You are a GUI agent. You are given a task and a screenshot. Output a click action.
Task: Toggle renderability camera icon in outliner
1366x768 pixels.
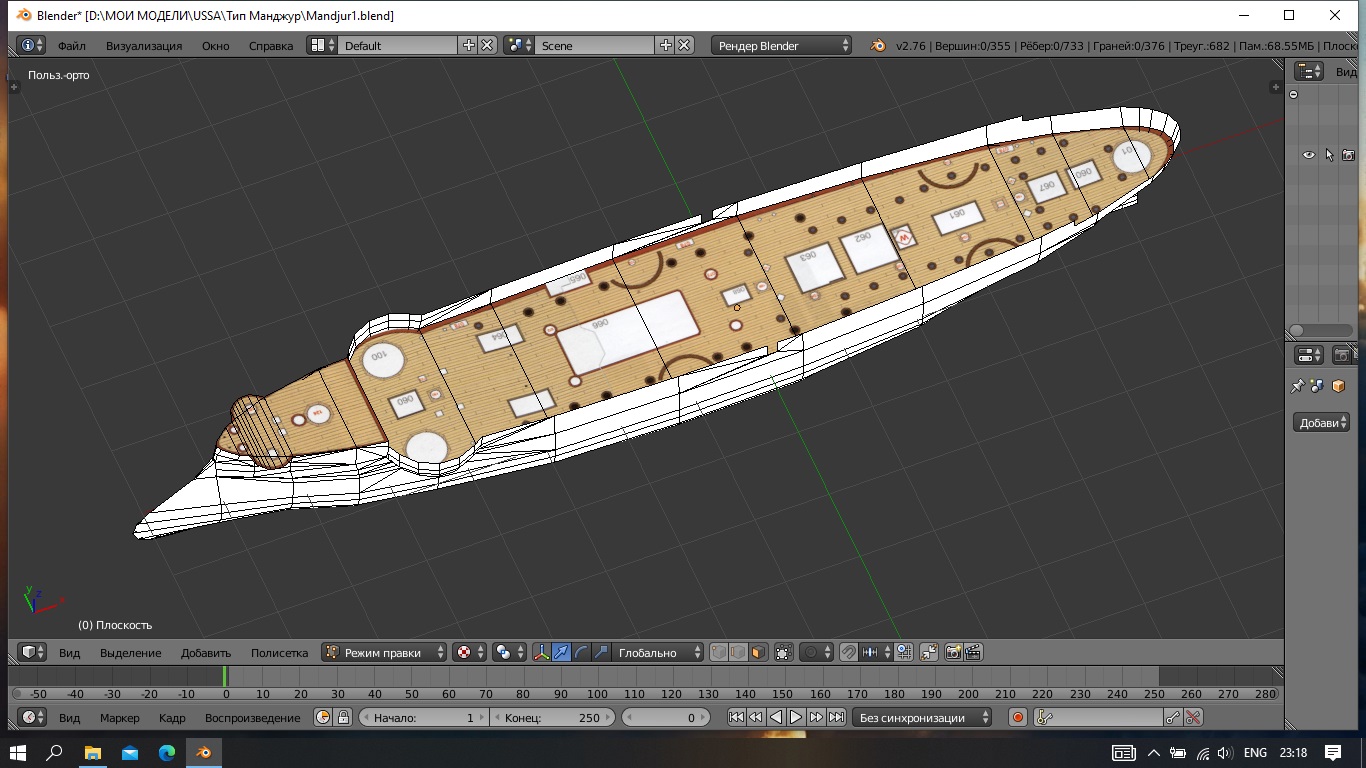click(x=1348, y=155)
